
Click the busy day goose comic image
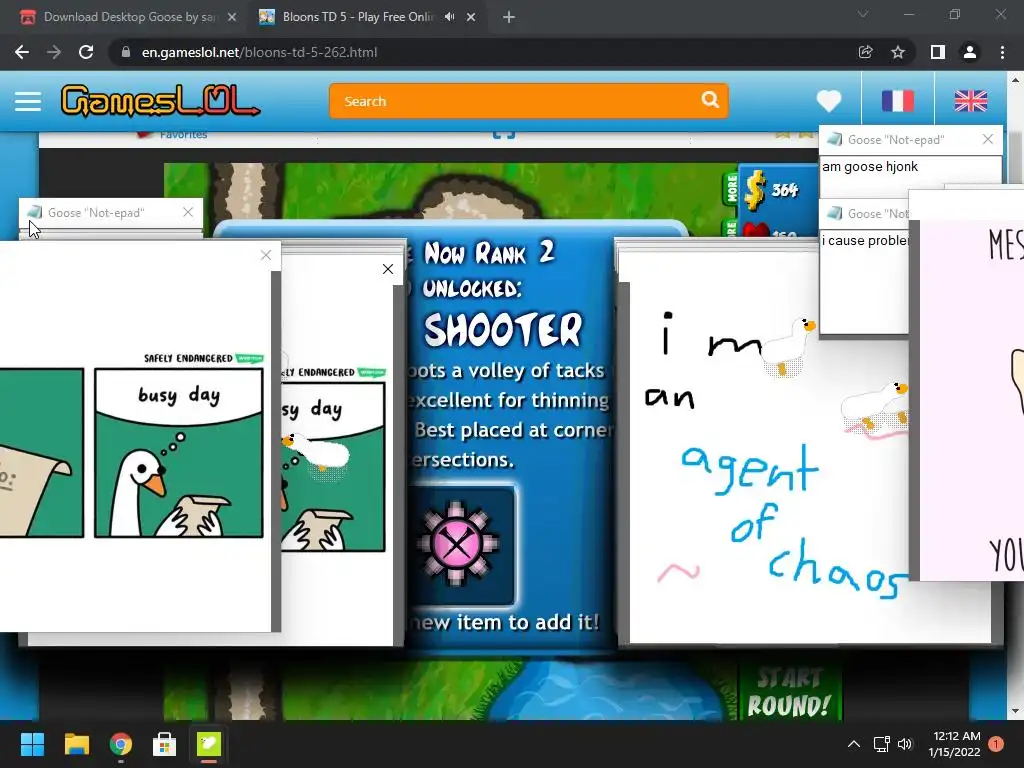tap(178, 453)
